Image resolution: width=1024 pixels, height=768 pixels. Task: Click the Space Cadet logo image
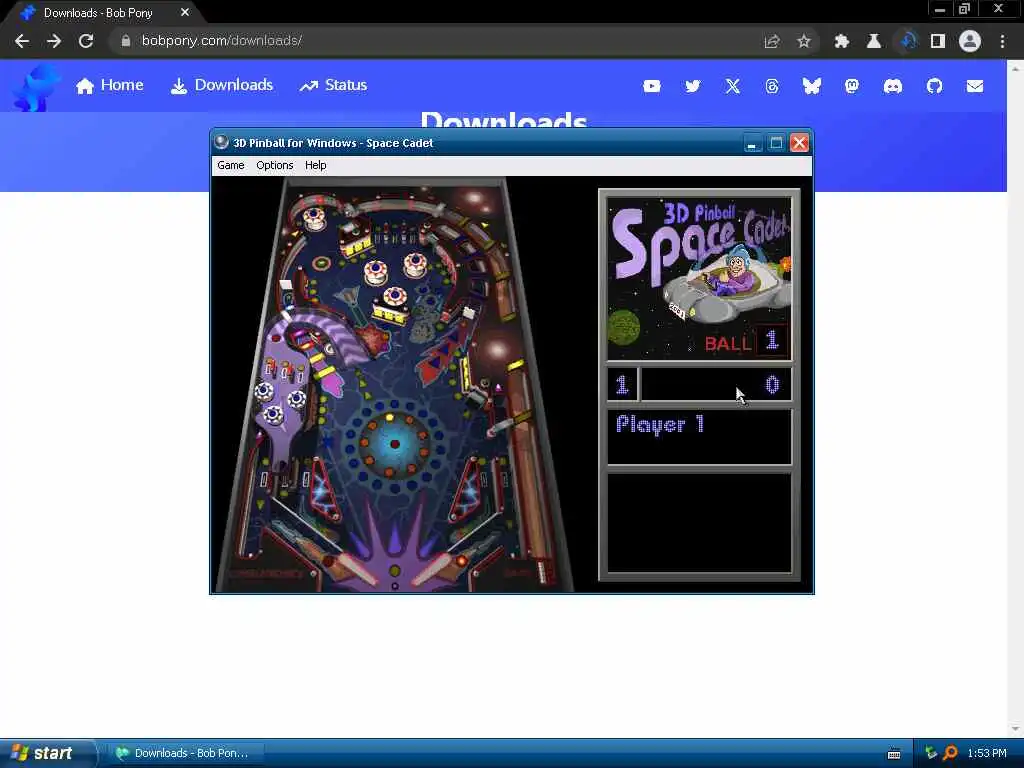699,279
